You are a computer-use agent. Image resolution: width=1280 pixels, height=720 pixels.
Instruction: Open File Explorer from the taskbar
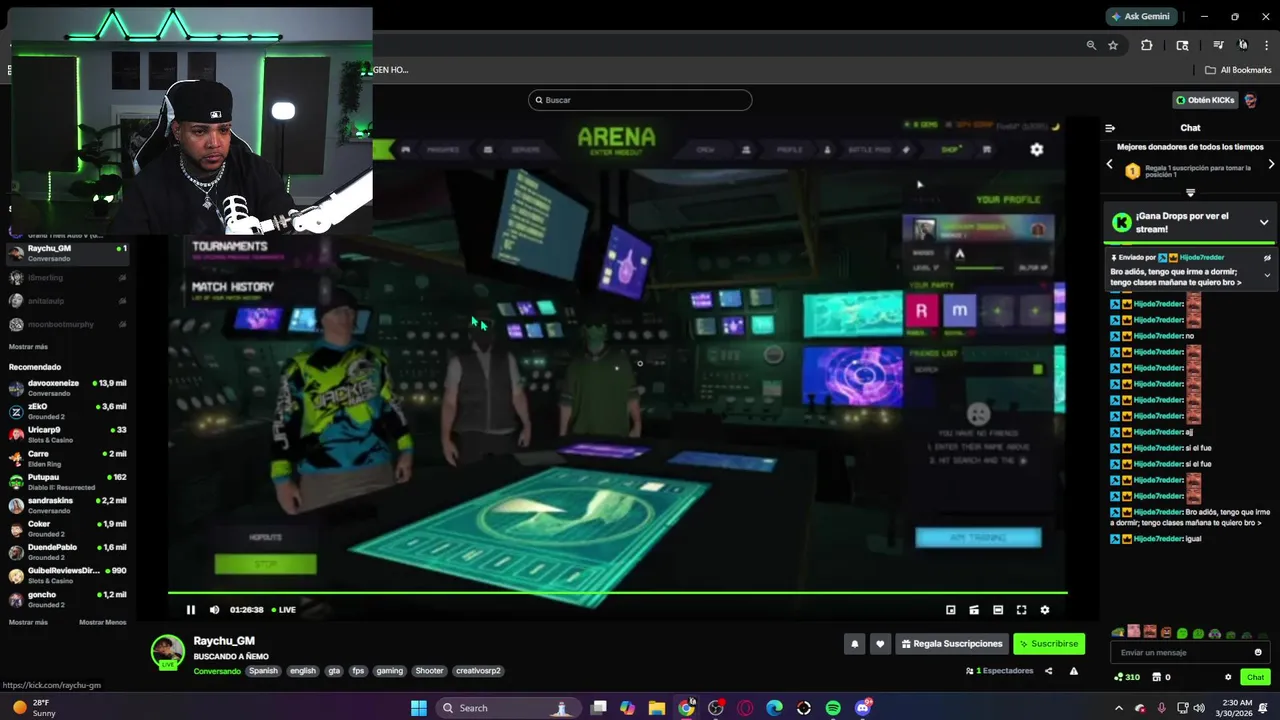pyautogui.click(x=656, y=708)
